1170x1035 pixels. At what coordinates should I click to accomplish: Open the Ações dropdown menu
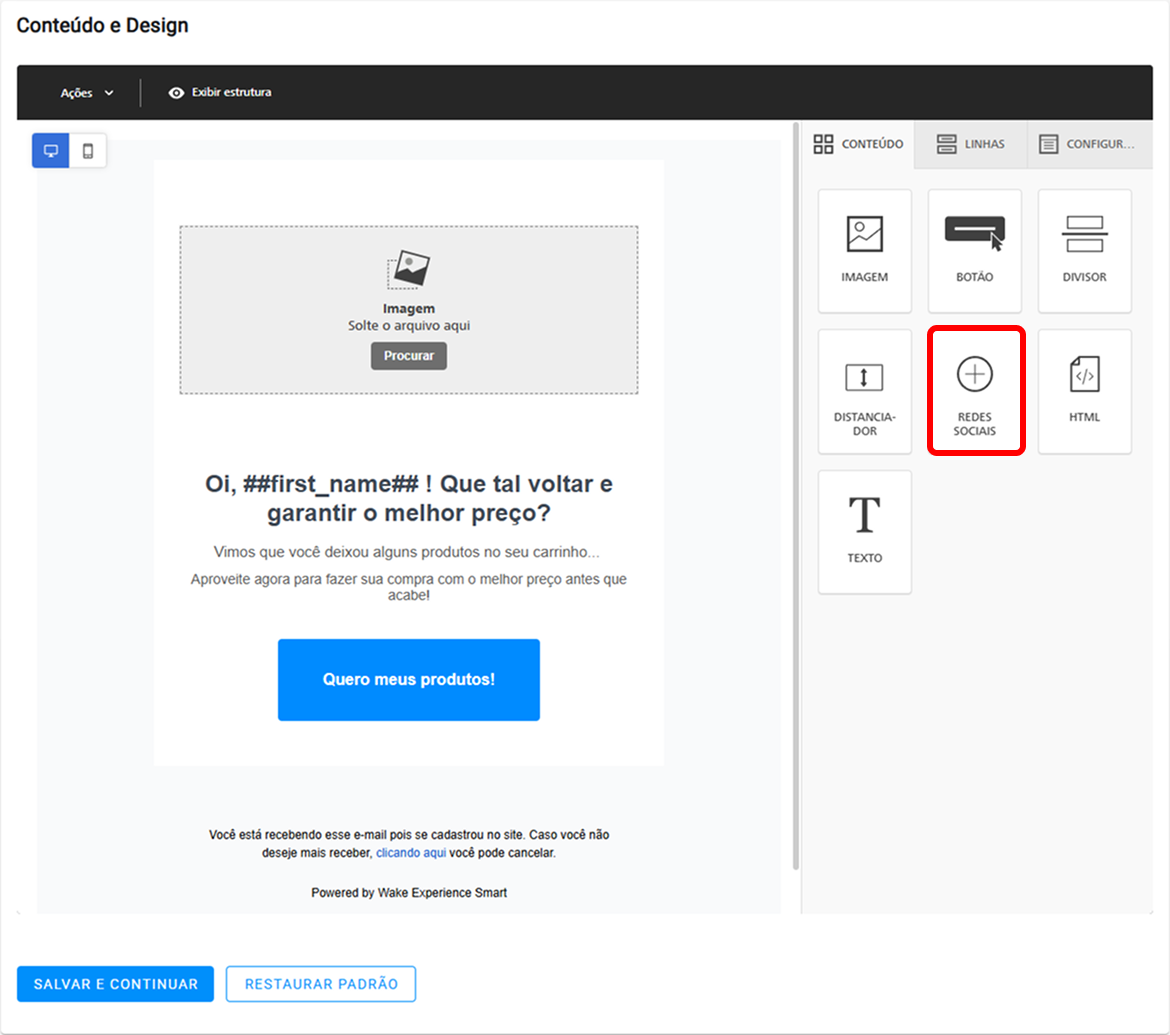point(87,93)
